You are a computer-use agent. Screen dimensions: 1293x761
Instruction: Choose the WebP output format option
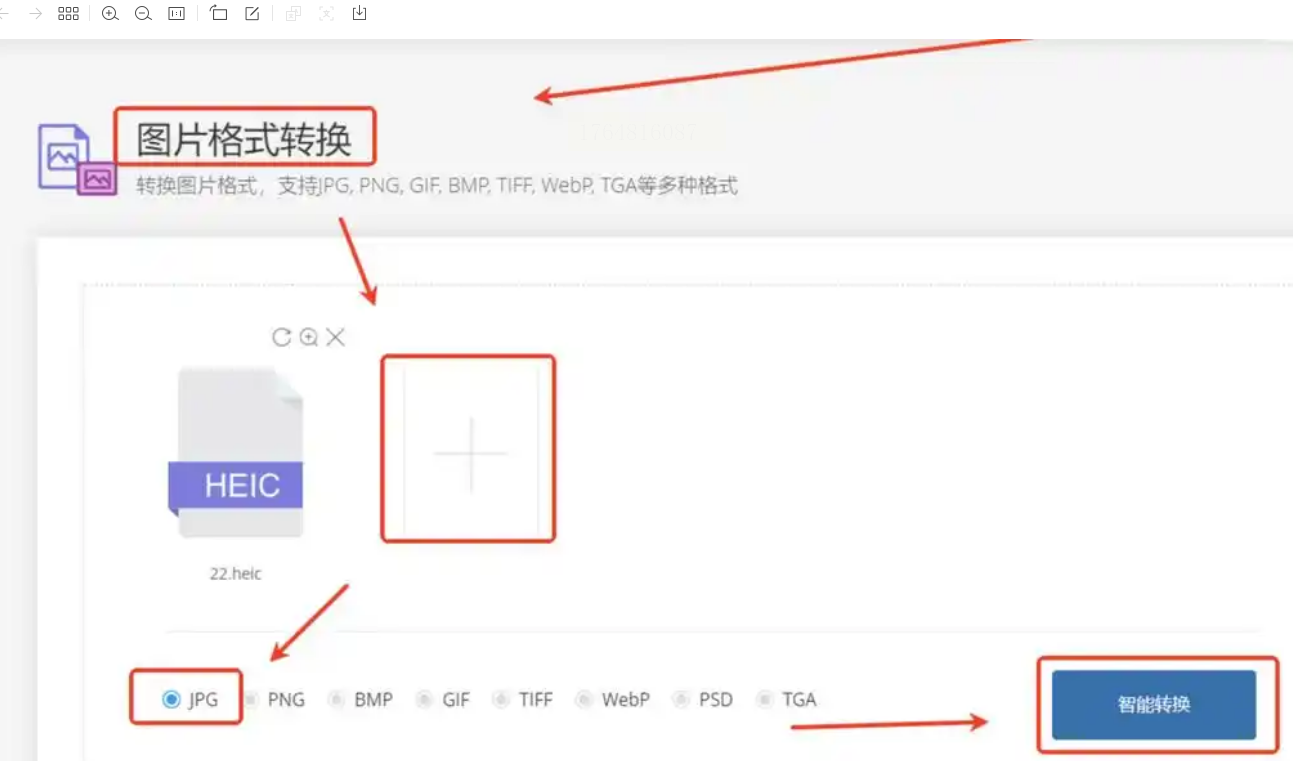[x=613, y=700]
